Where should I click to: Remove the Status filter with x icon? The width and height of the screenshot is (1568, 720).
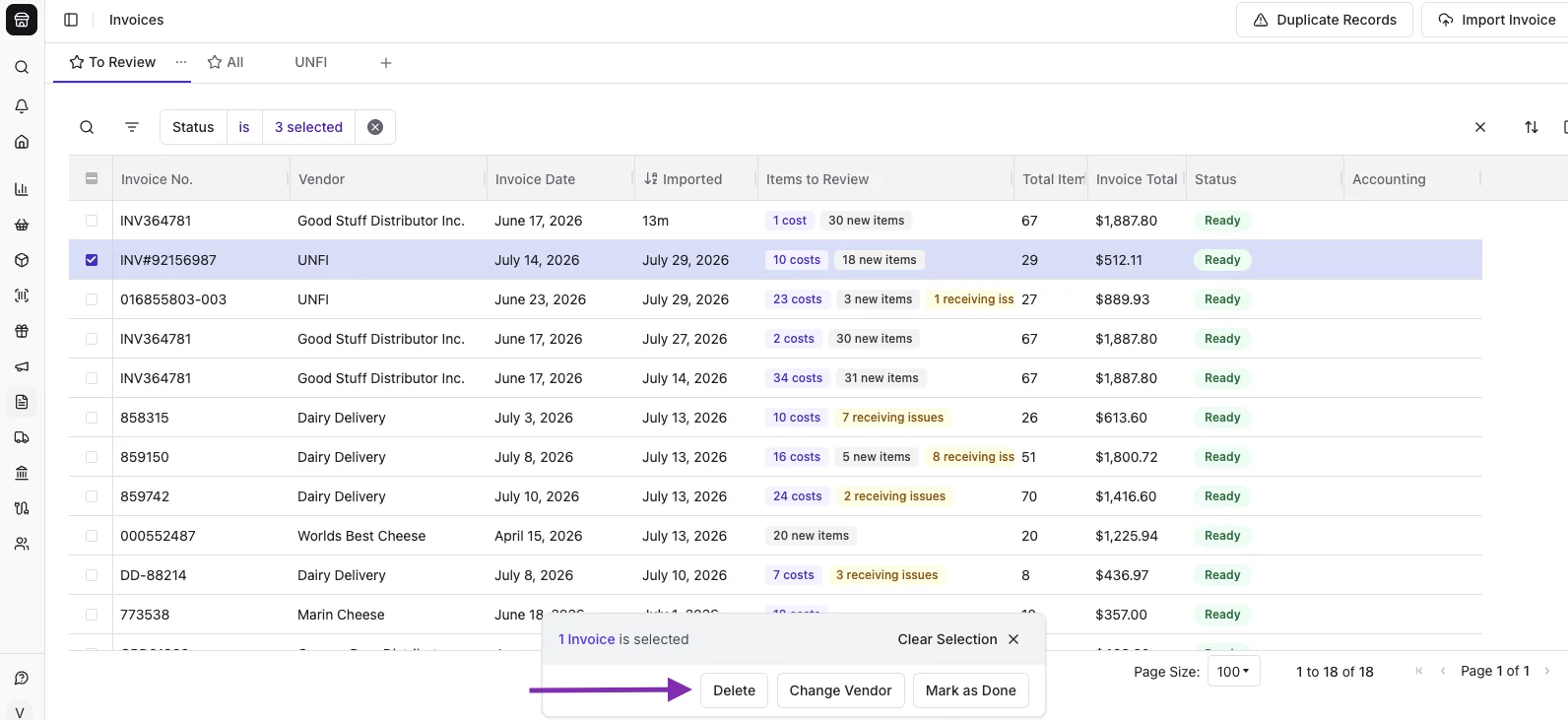(375, 127)
